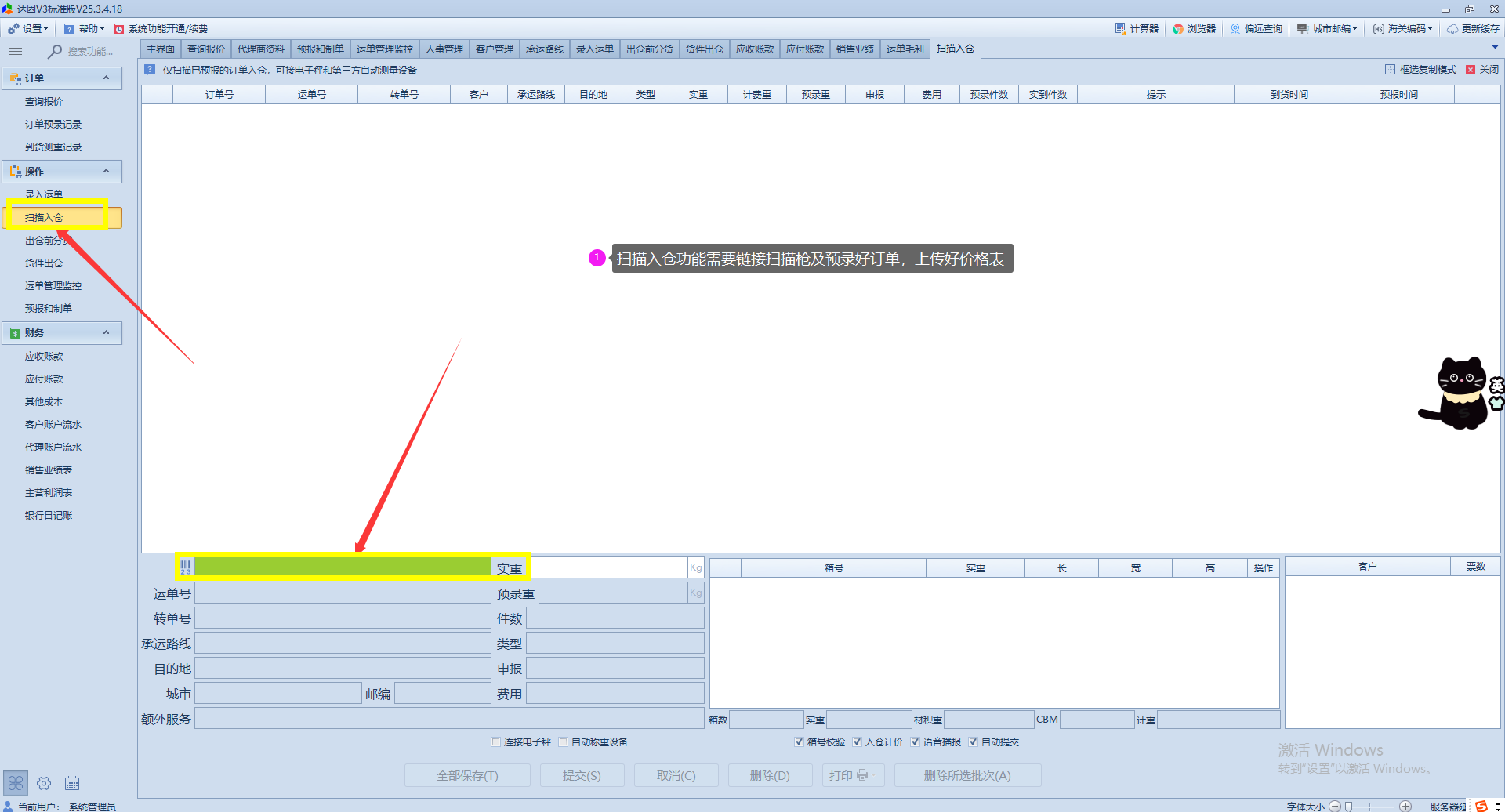Viewport: 1505px width, 812px height.
Task: Enable the 连接电子秤 checkbox
Action: tap(496, 742)
